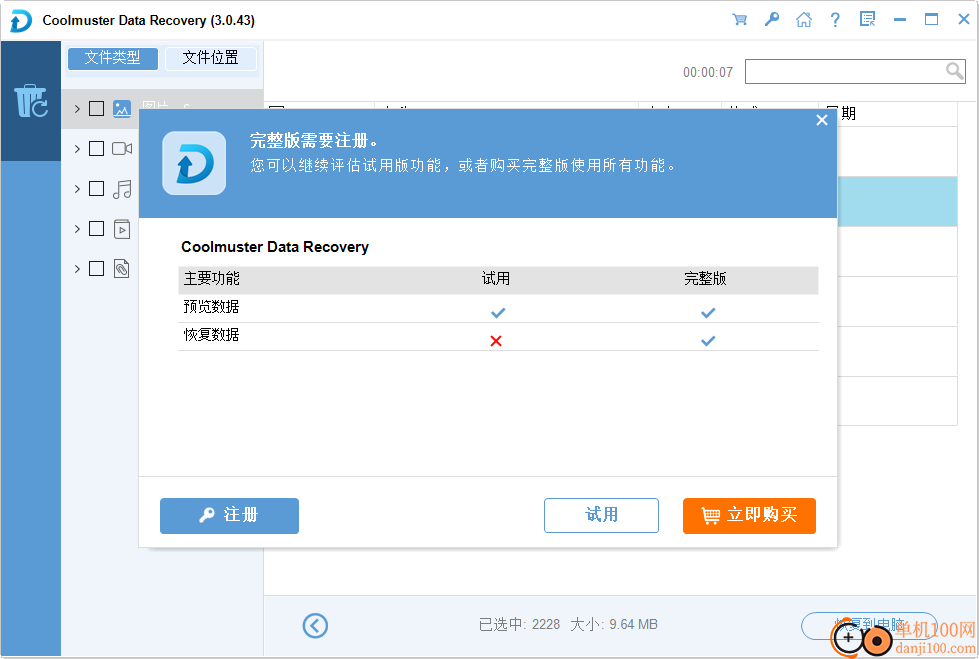
Task: Select the document attachment category icon
Action: tap(122, 269)
